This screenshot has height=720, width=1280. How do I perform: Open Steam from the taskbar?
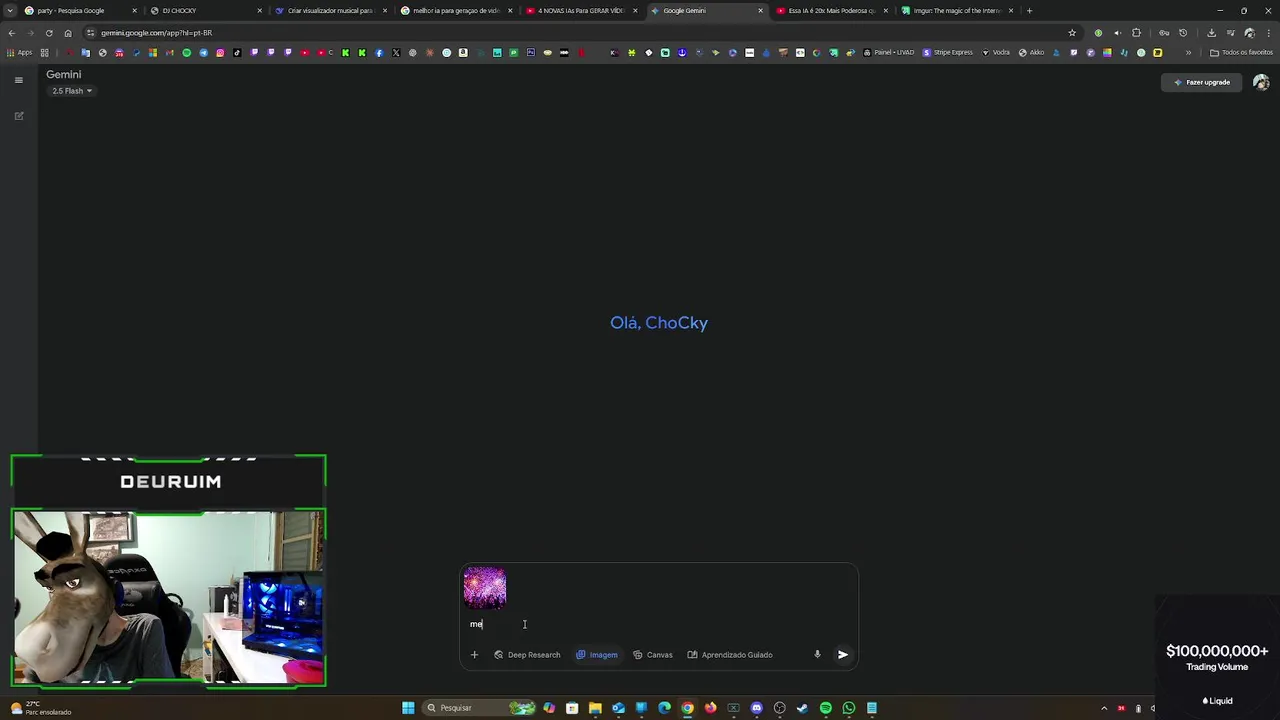click(802, 708)
